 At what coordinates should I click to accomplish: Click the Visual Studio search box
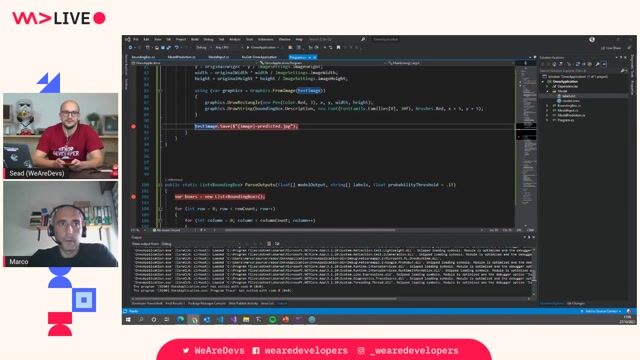tap(337, 40)
